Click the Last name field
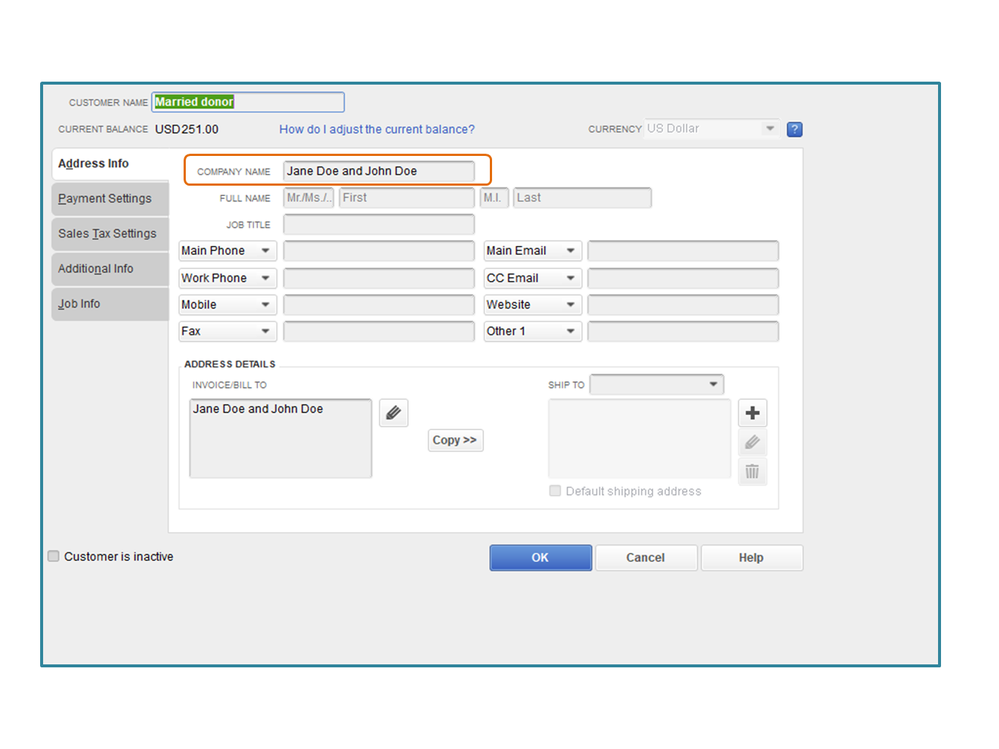 (x=582, y=198)
